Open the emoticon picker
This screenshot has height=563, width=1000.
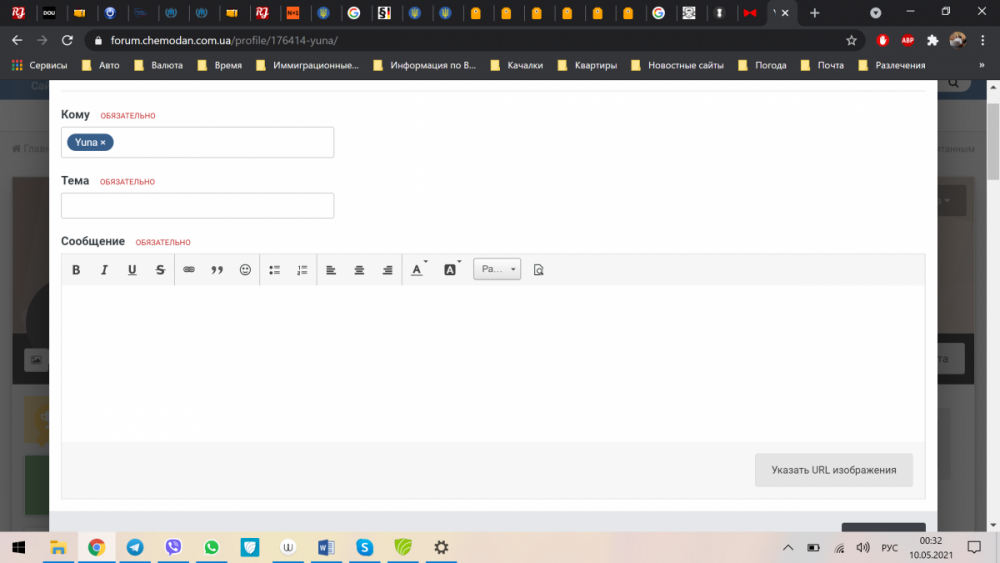pyautogui.click(x=245, y=270)
